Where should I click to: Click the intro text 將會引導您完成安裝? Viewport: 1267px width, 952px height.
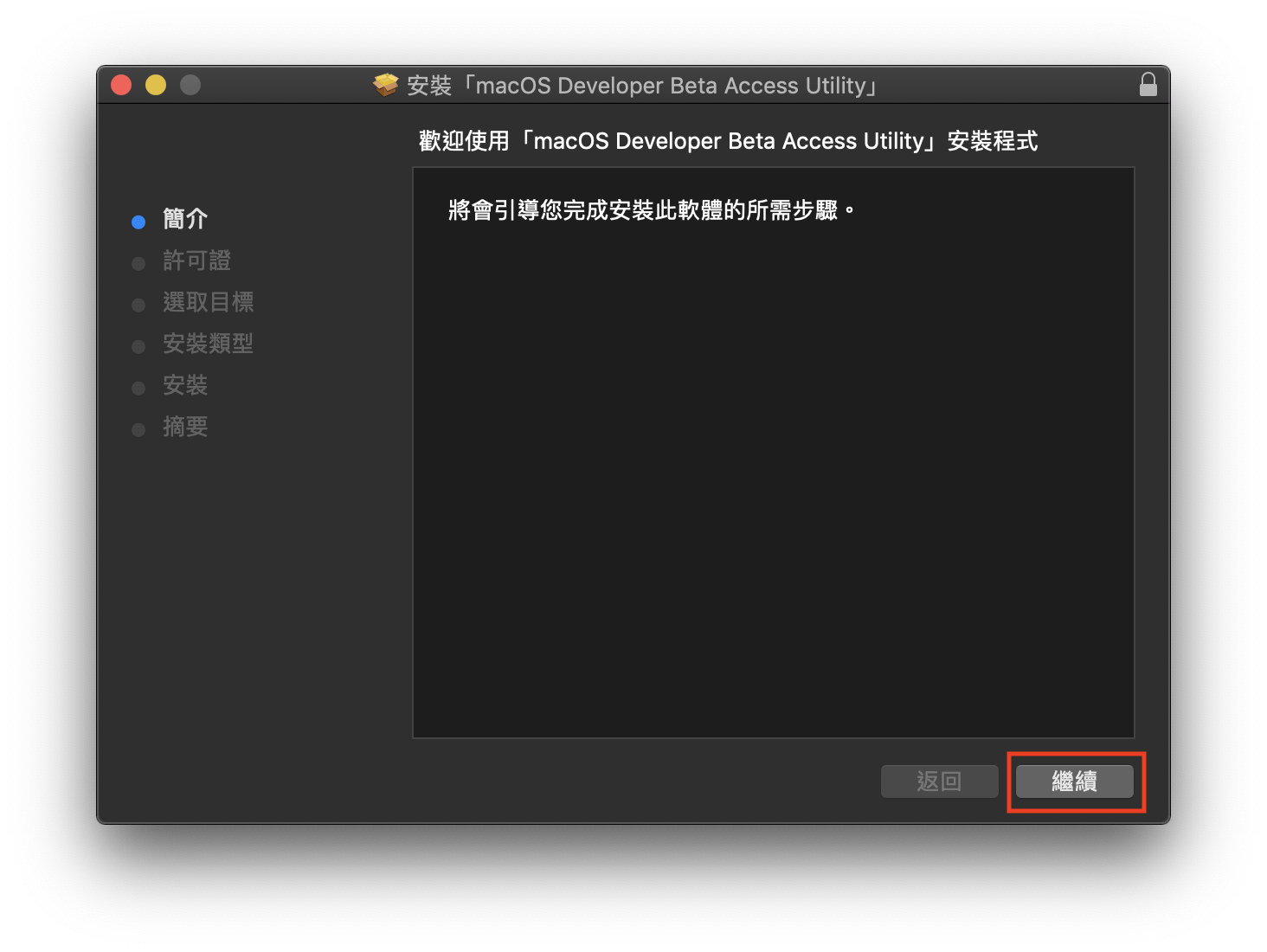pos(652,210)
